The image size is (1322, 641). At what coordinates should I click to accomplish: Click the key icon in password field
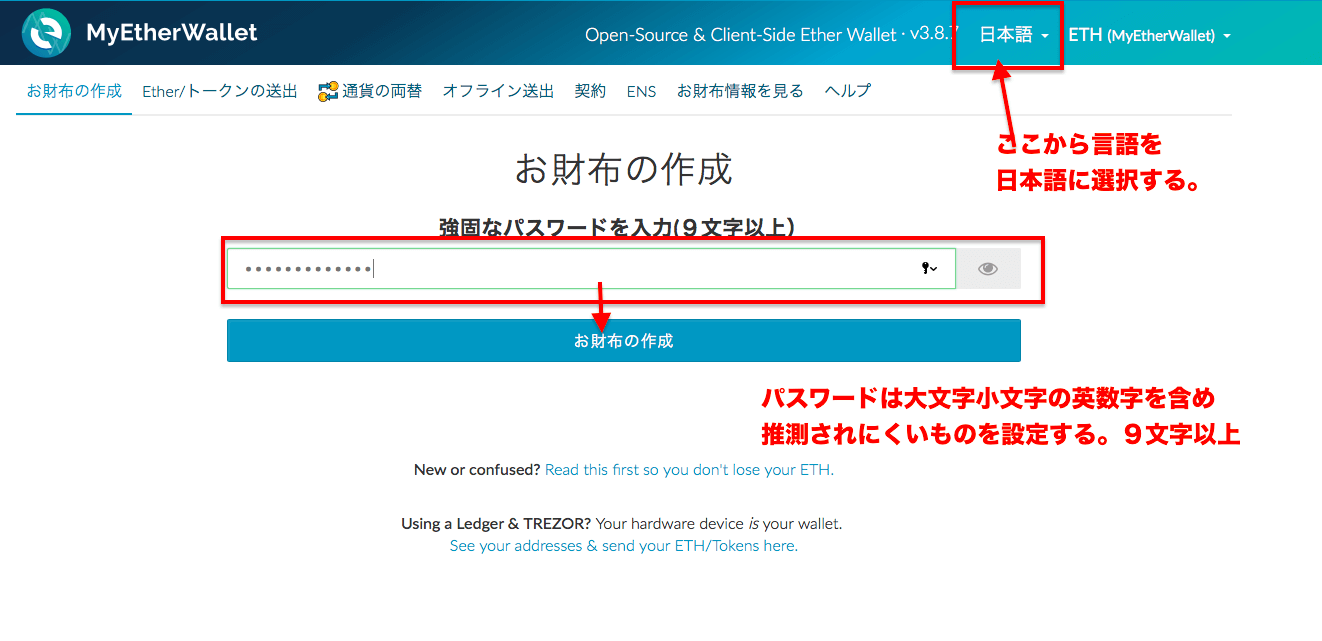[929, 268]
